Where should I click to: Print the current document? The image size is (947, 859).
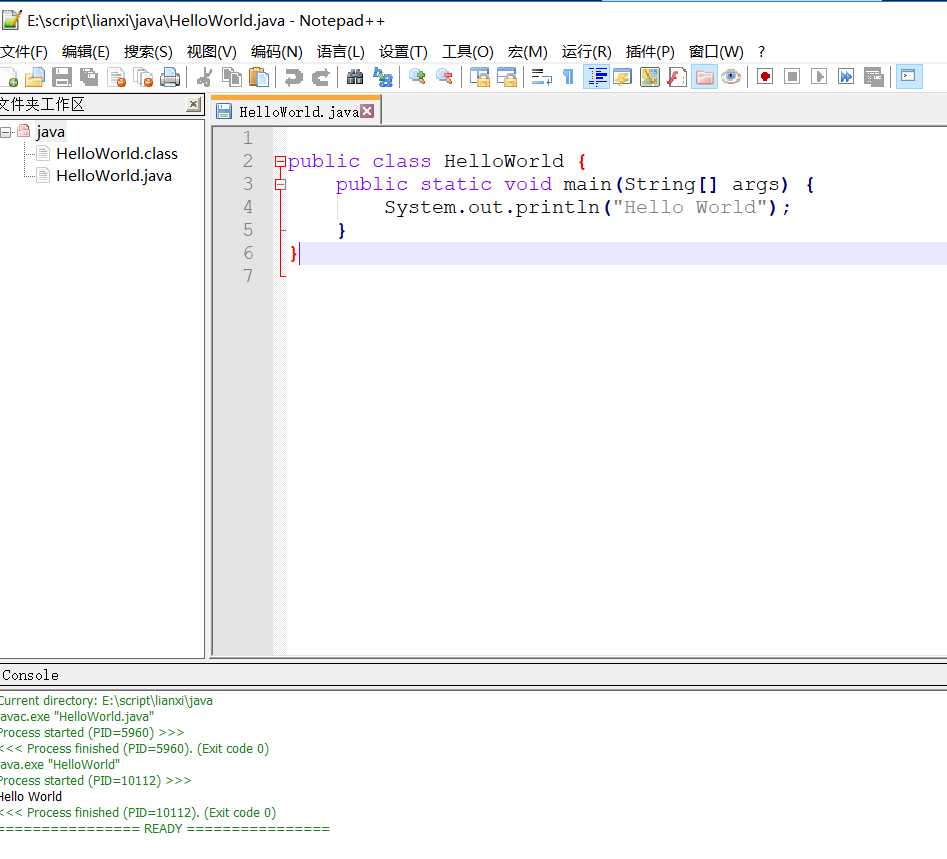(x=170, y=77)
